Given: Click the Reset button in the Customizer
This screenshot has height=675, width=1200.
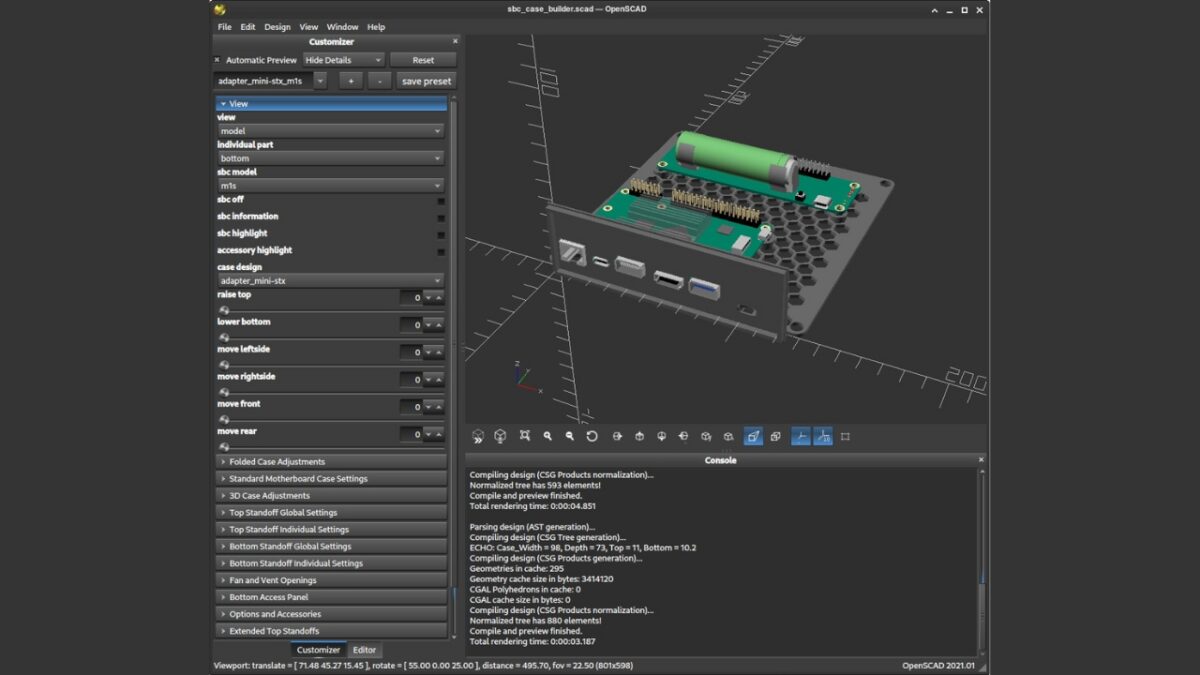Looking at the screenshot, I should tap(424, 60).
